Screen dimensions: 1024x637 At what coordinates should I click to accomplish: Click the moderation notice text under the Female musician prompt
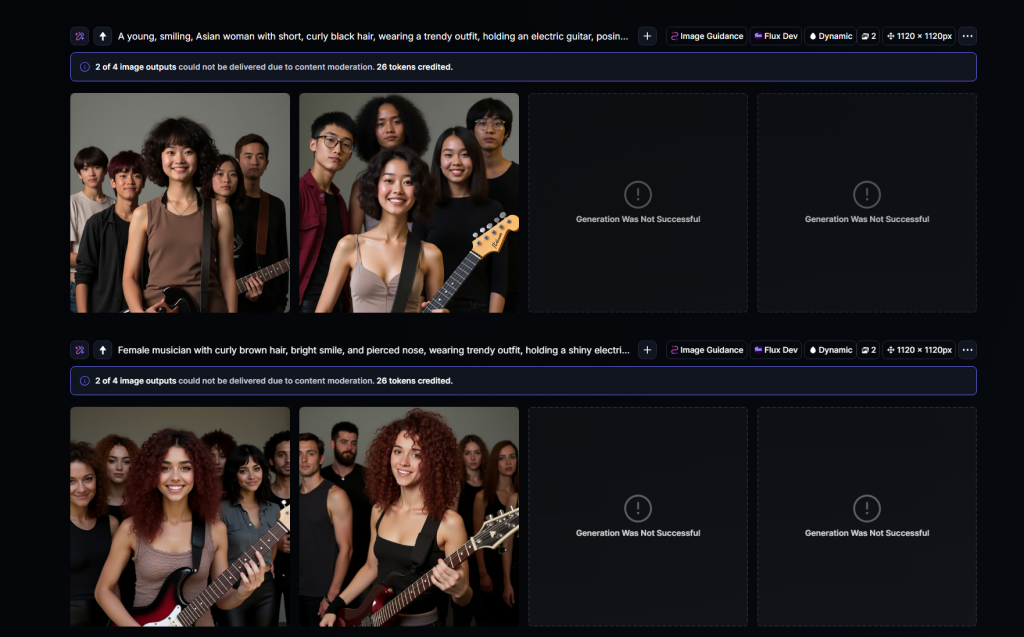[274, 381]
